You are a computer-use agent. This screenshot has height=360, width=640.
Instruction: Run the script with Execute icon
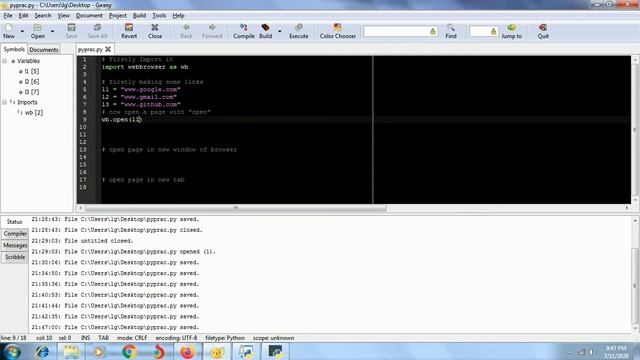tap(299, 31)
